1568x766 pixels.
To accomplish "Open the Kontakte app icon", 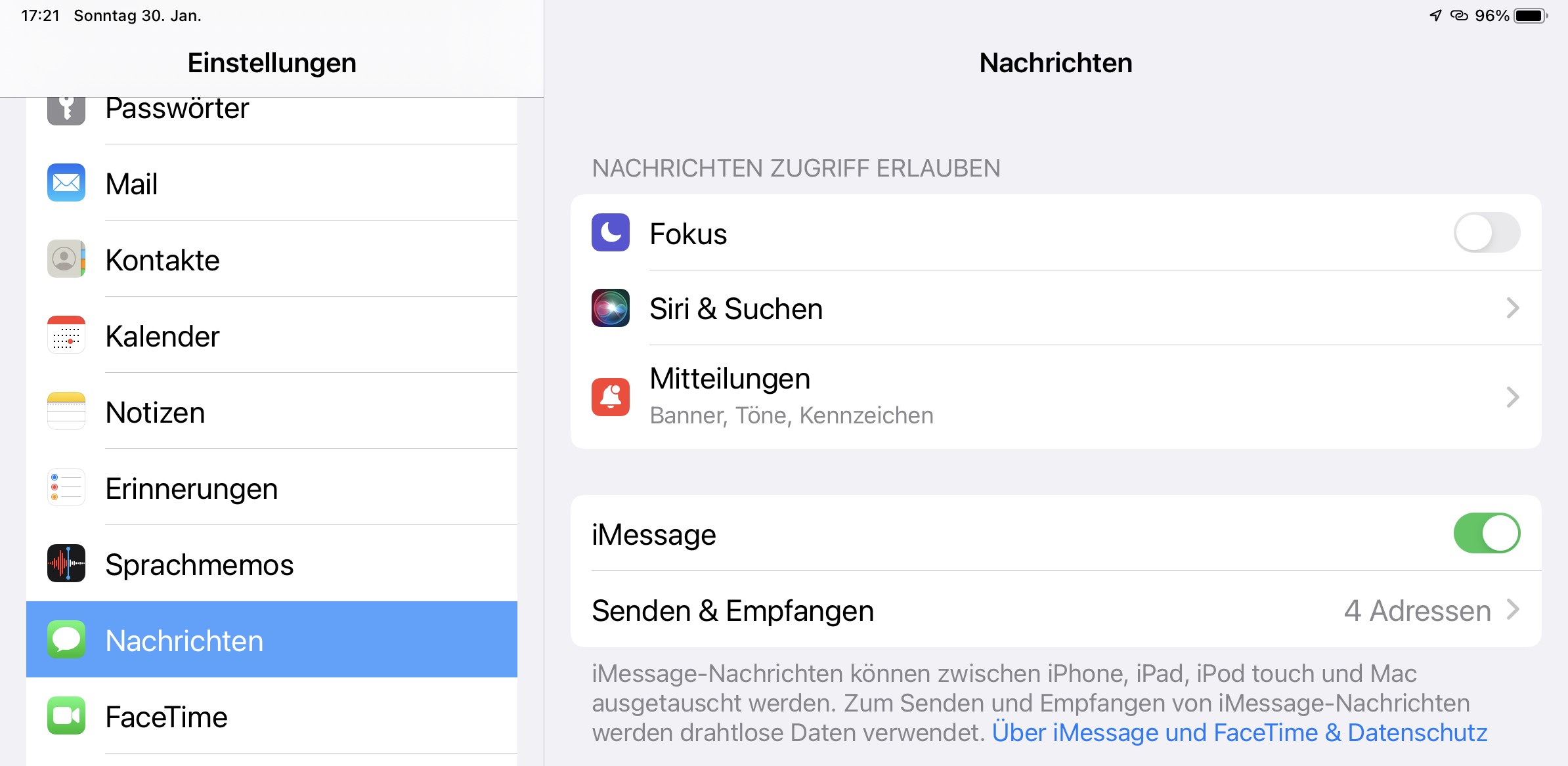I will (x=66, y=259).
